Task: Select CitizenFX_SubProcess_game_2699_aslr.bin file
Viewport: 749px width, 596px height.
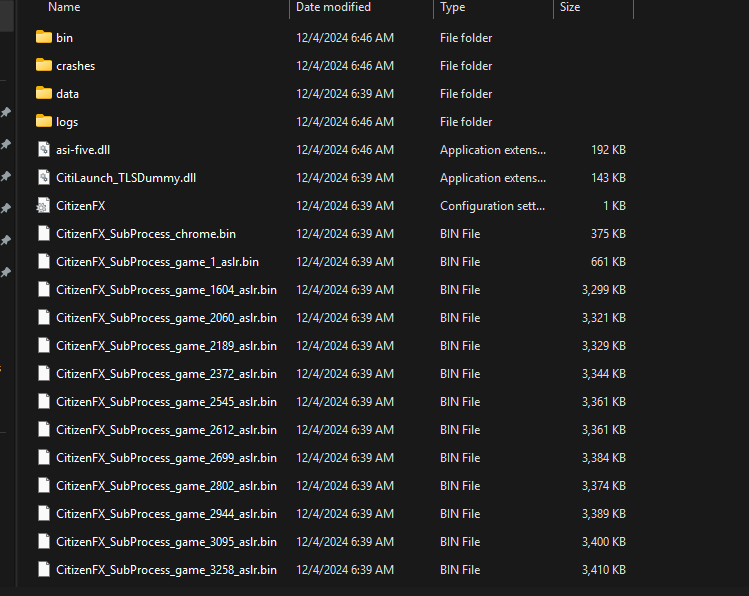Action: (x=166, y=458)
